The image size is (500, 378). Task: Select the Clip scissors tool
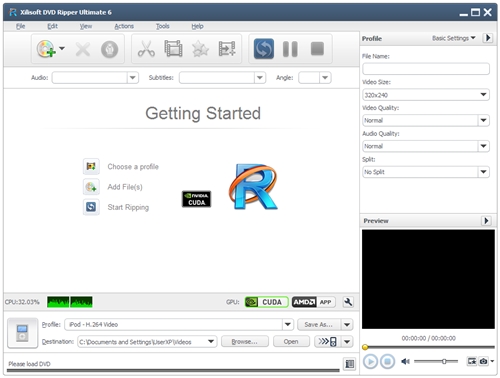click(146, 49)
